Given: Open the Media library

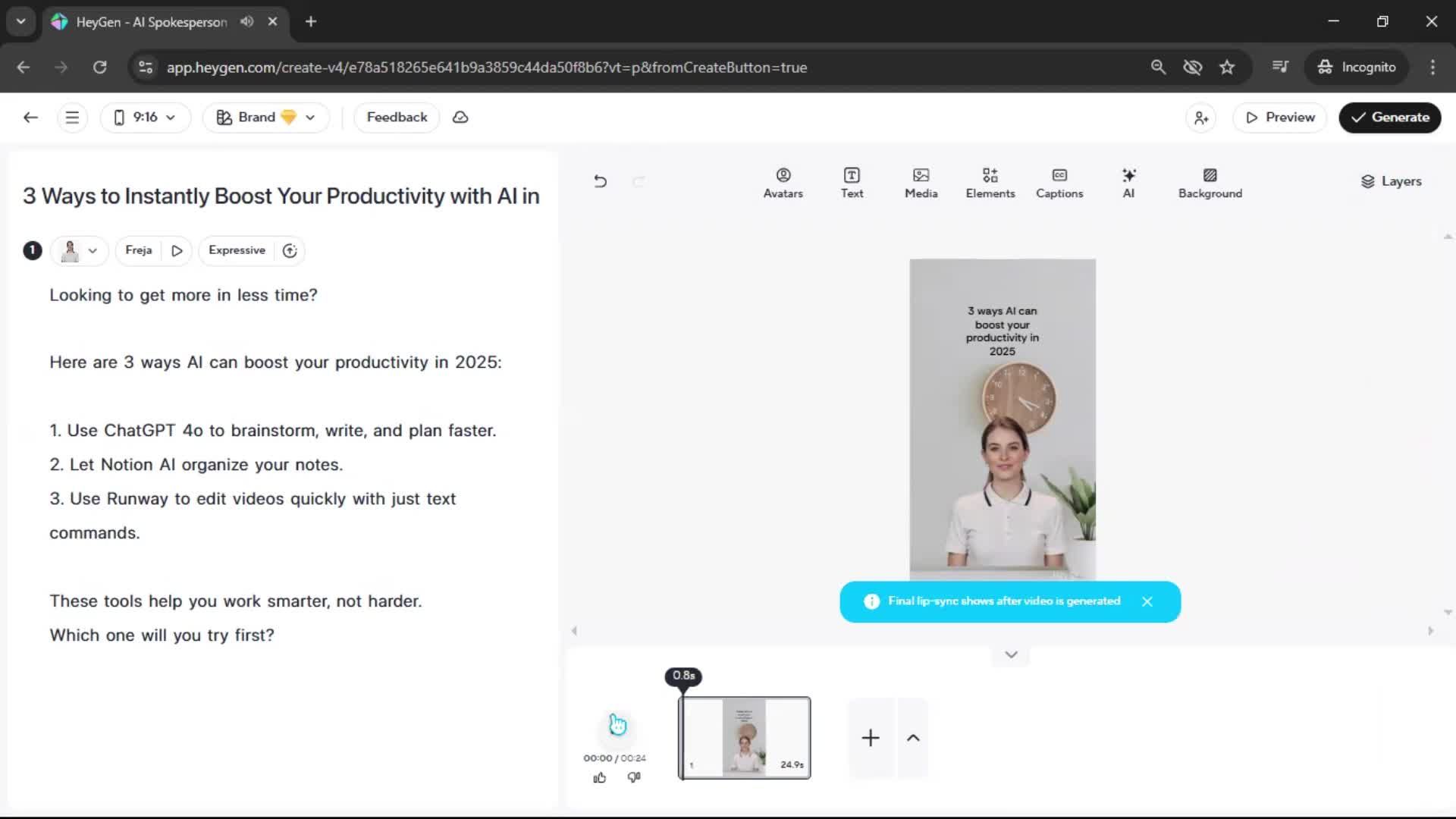Looking at the screenshot, I should [x=921, y=183].
